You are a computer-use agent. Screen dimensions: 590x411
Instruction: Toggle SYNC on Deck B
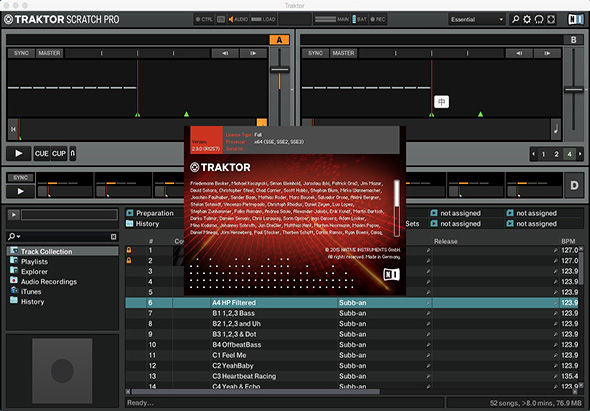tap(315, 53)
